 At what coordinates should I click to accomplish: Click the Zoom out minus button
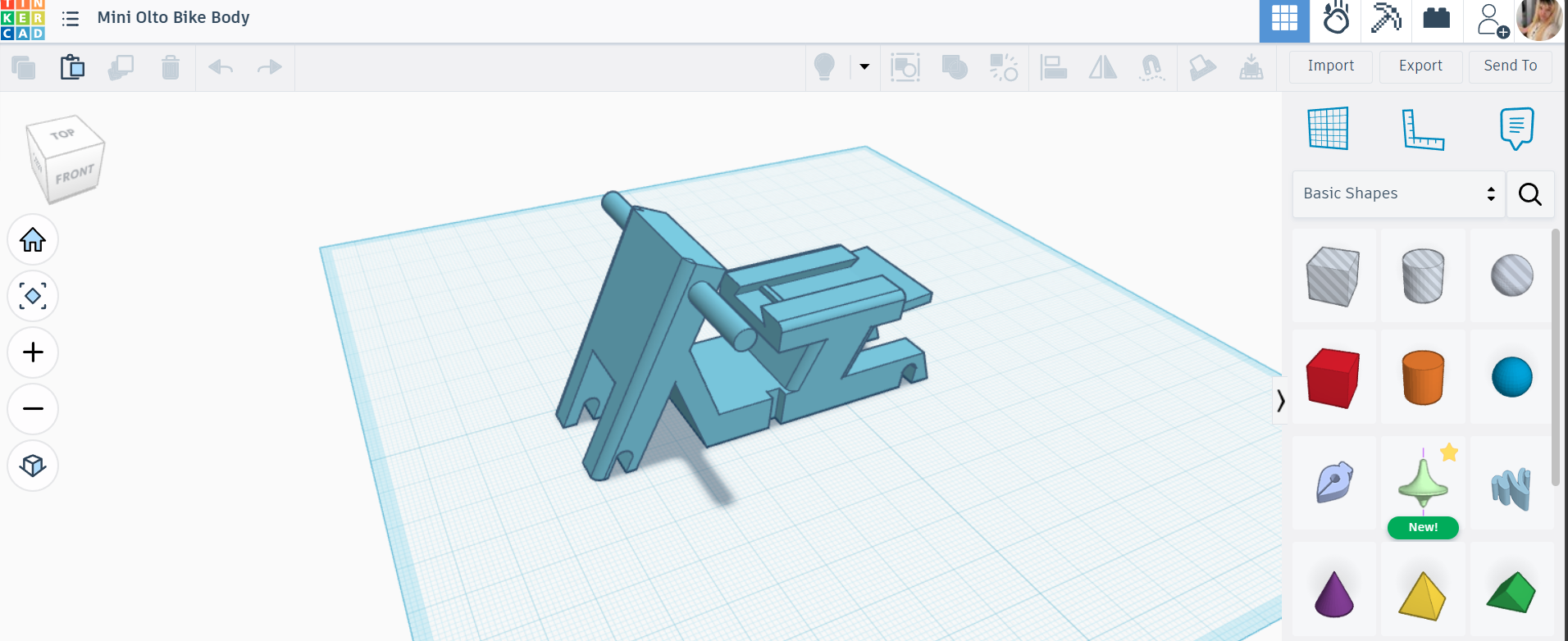[33, 408]
